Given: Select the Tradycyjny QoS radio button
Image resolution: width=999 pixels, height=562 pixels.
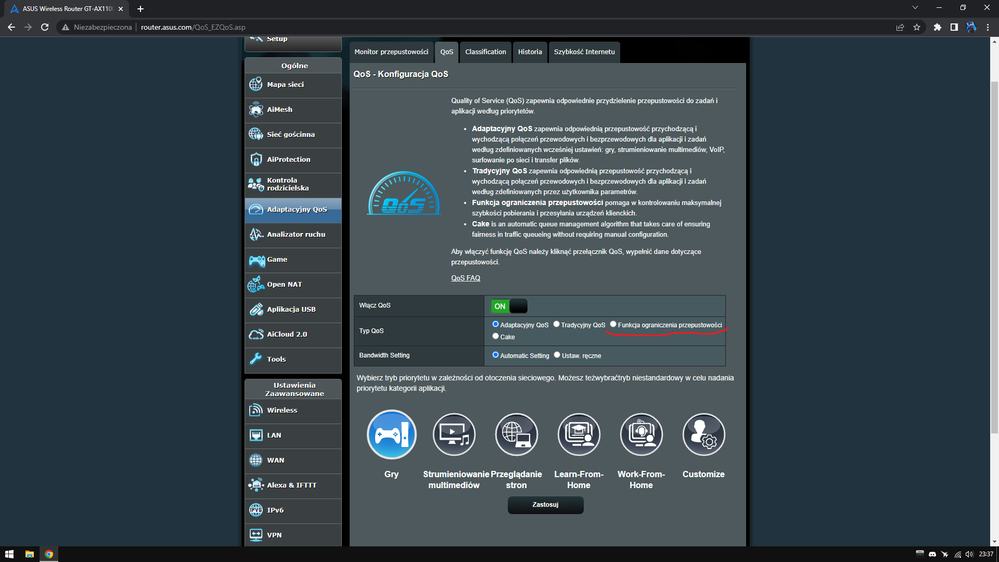Looking at the screenshot, I should 557,325.
